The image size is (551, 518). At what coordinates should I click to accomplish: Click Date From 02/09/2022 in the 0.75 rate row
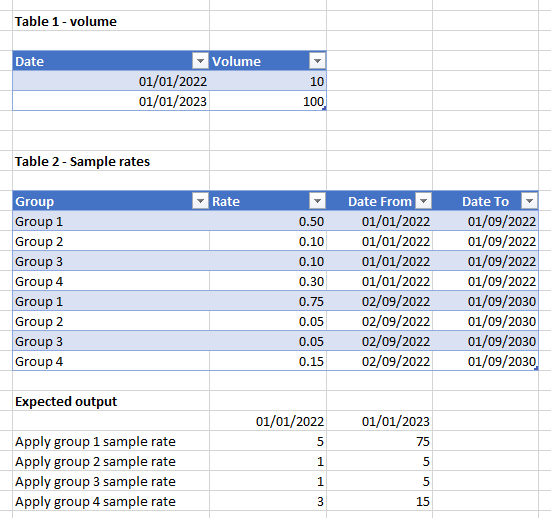(380, 302)
